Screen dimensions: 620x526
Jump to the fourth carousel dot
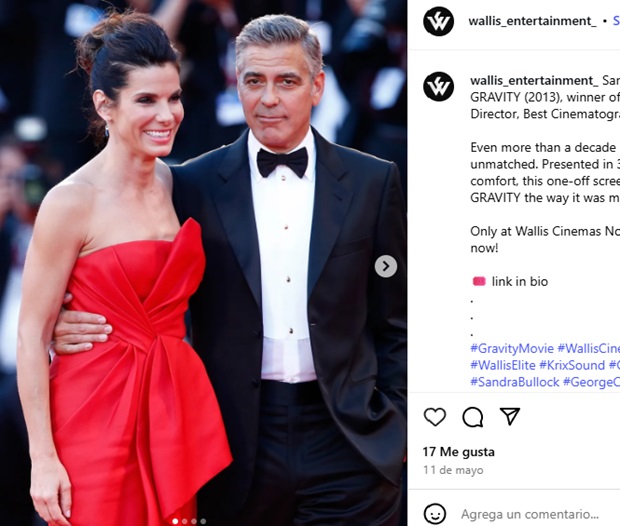[x=203, y=521]
